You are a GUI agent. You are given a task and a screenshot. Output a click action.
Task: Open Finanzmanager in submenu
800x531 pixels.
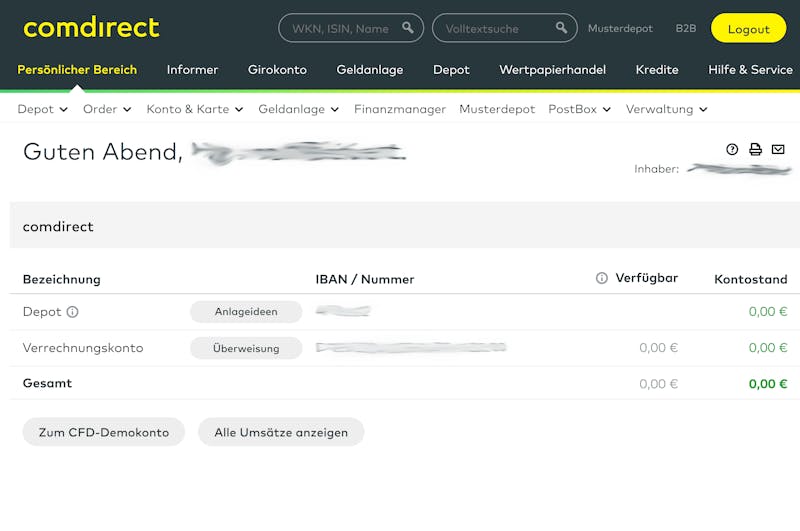(400, 109)
